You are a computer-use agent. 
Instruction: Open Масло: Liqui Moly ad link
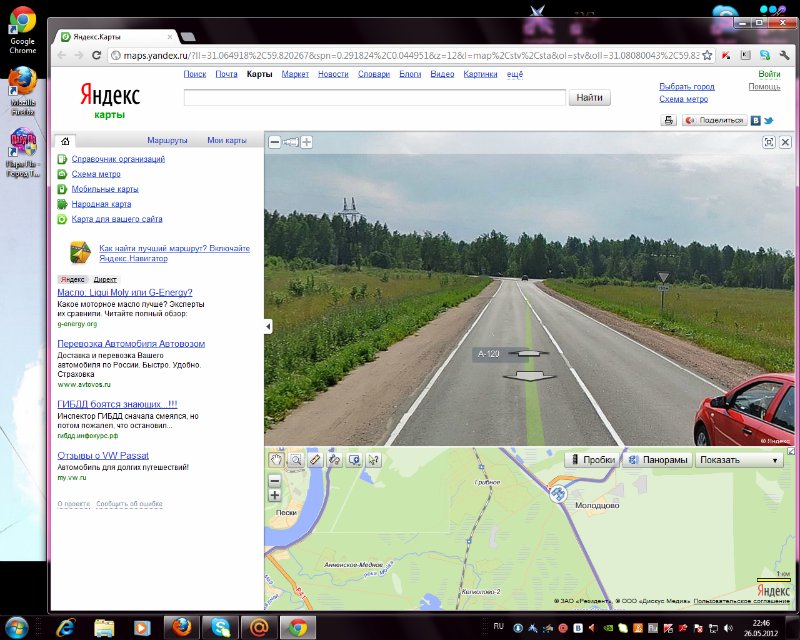[x=124, y=292]
